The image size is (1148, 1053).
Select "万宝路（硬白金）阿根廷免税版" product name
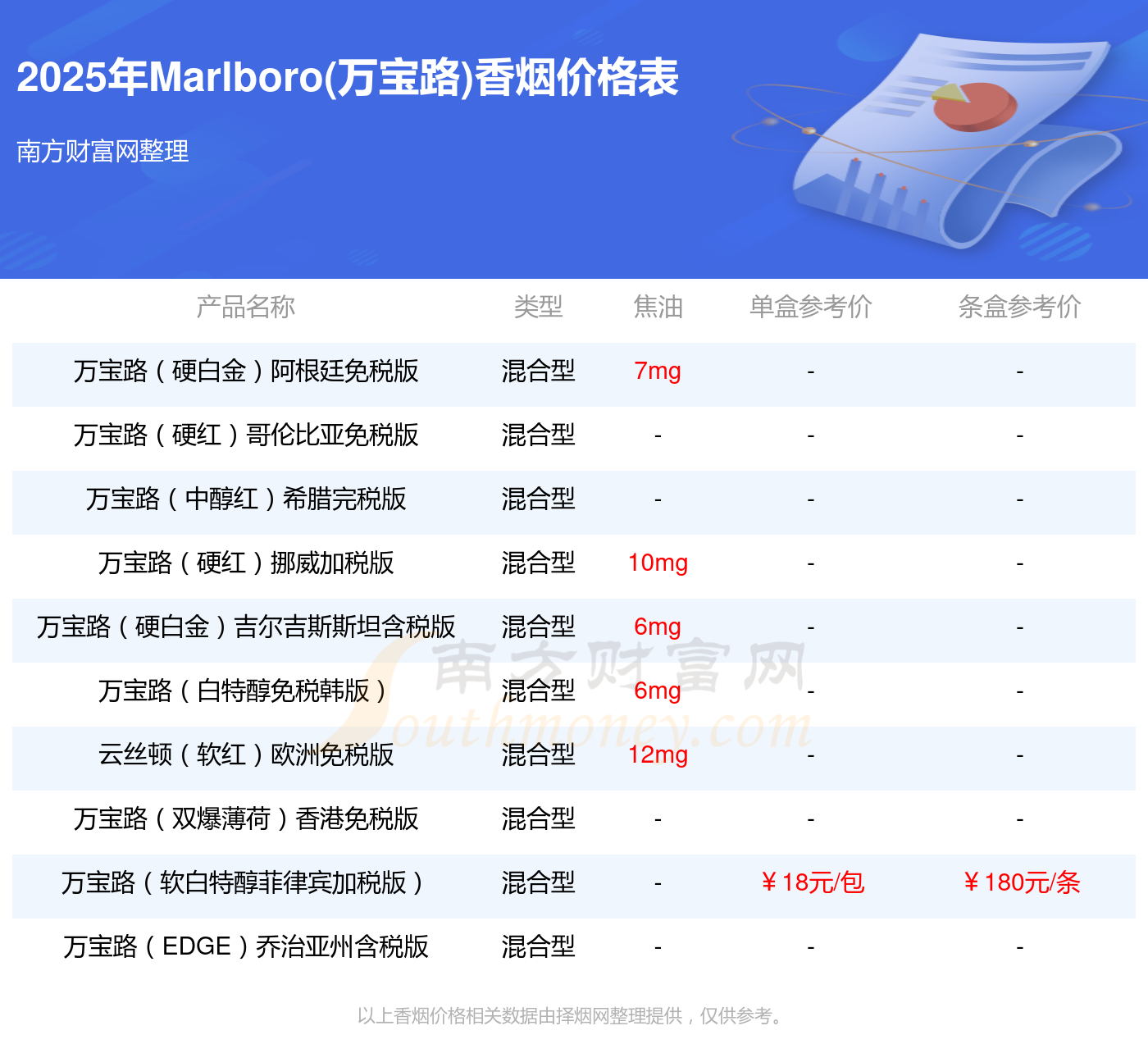[246, 371]
